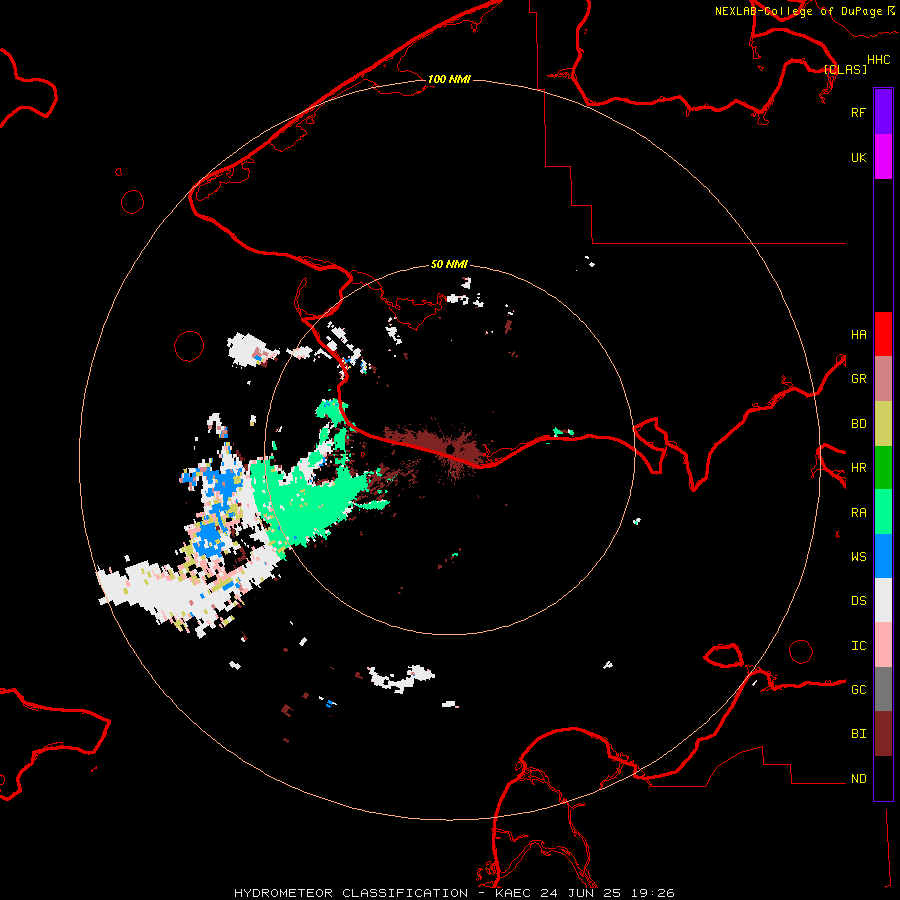Viewport: 900px width, 900px height.
Task: Click the RF purple legend swatch
Action: pos(883,112)
